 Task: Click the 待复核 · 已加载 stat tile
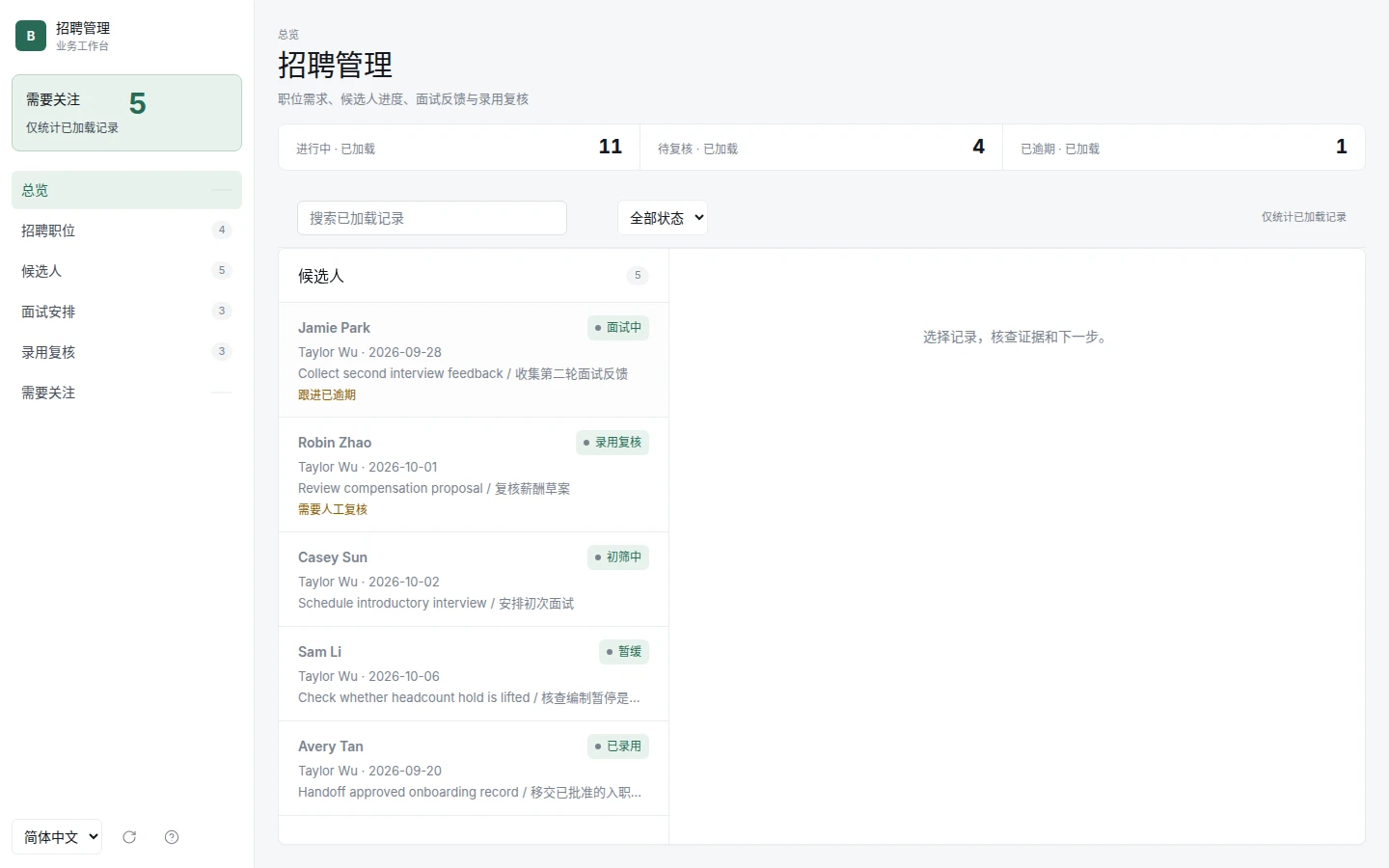(822, 148)
